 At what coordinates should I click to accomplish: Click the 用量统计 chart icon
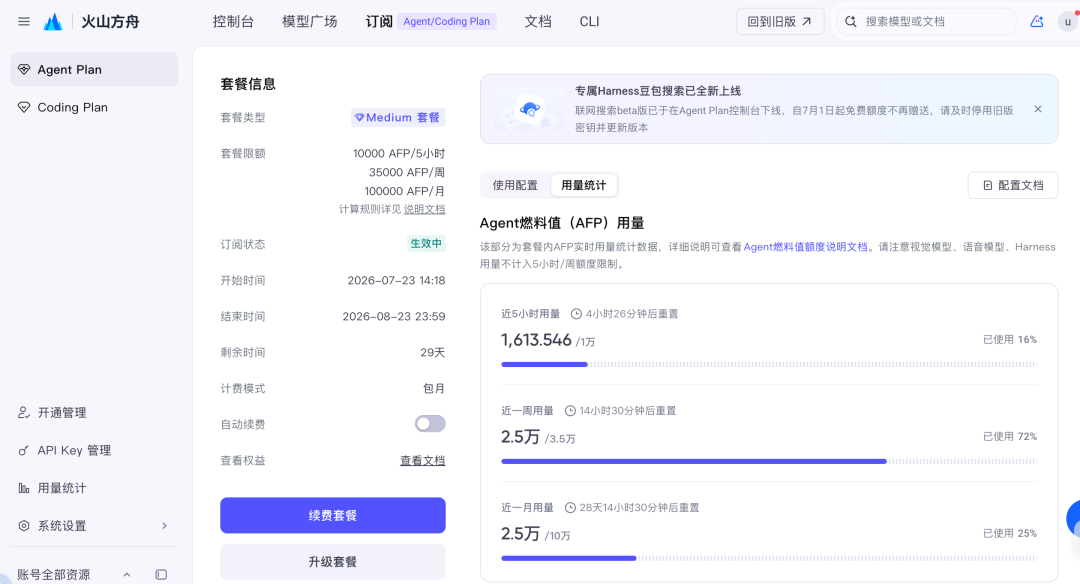[24, 488]
